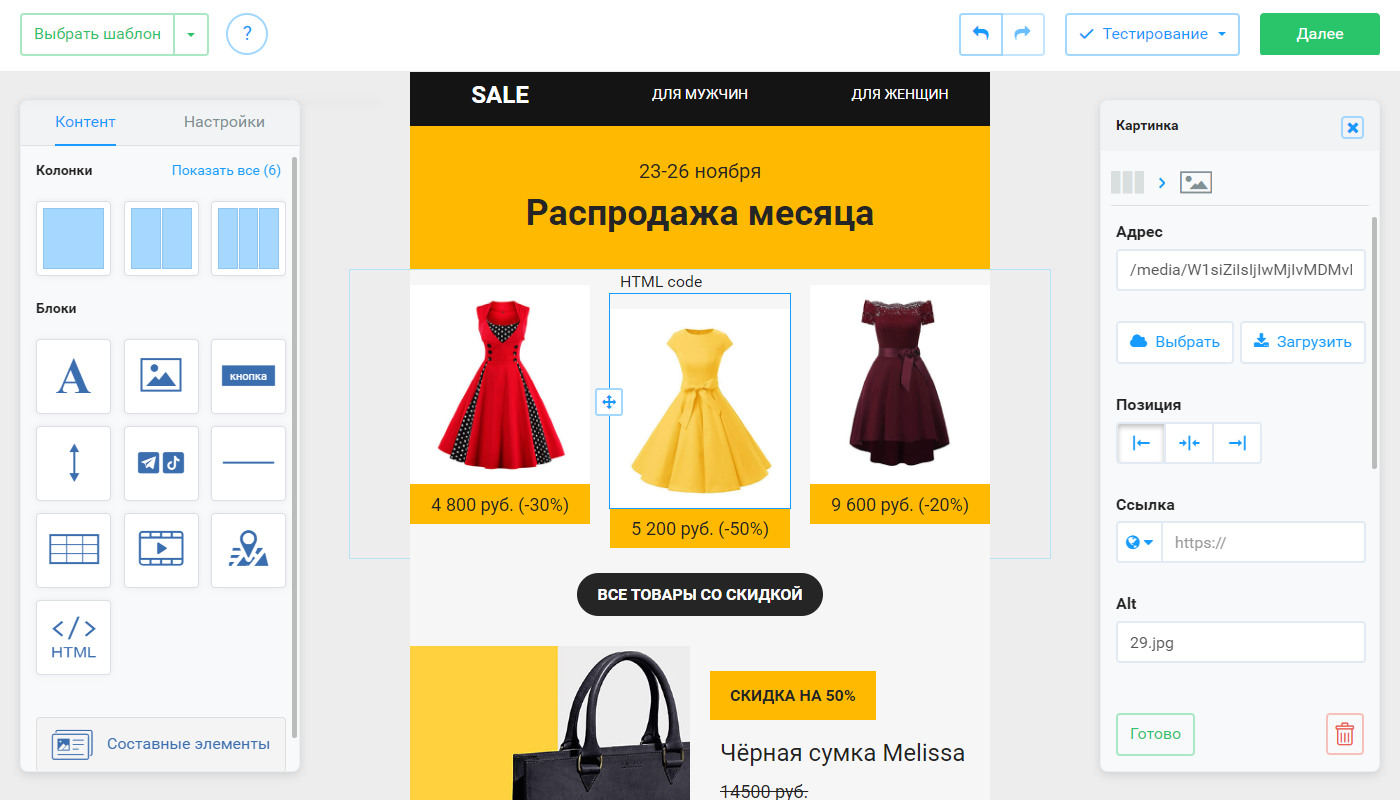Open the template chooser dropdown arrow
The width and height of the screenshot is (1400, 800).
(x=191, y=34)
